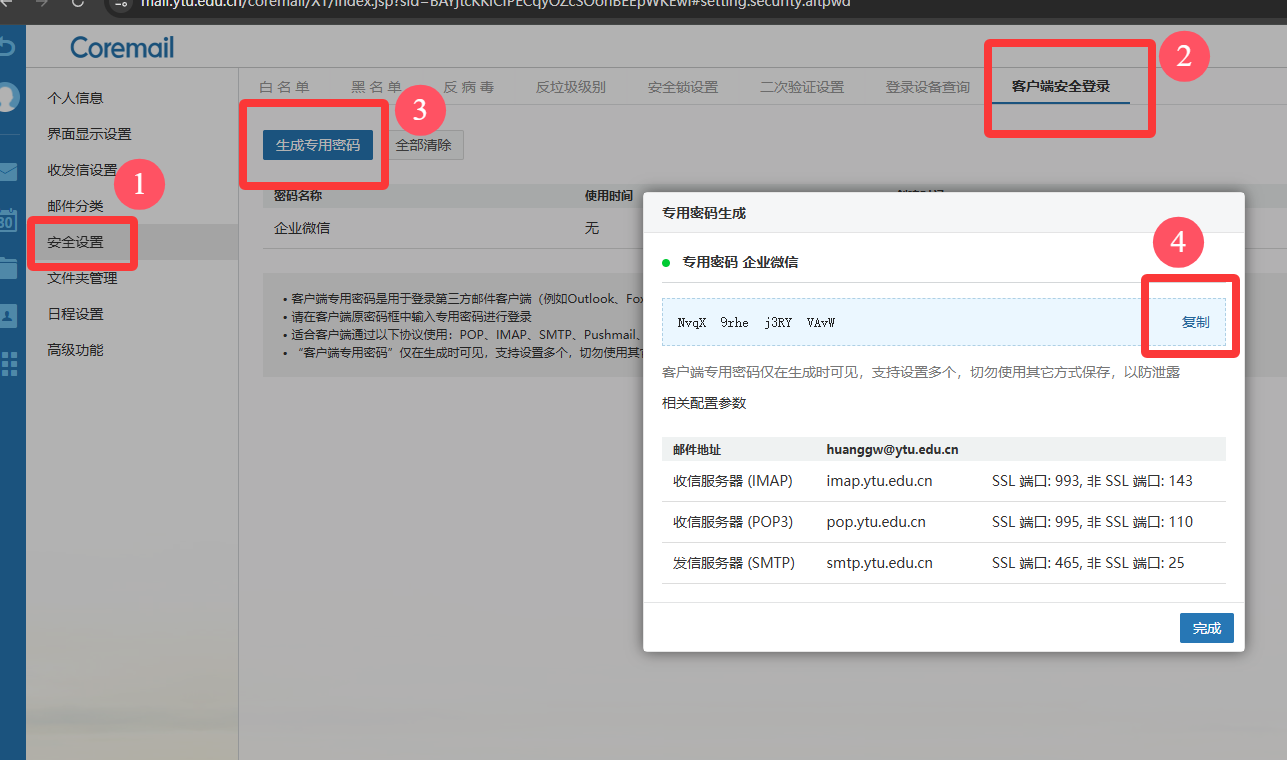Open the file folder icon in the sidebar
This screenshot has height=760, width=1287.
[x=8, y=267]
